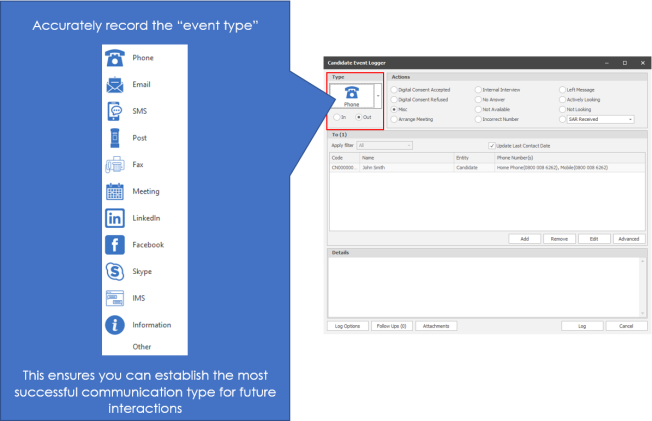Select the Fax machine icon

pyautogui.click(x=115, y=165)
